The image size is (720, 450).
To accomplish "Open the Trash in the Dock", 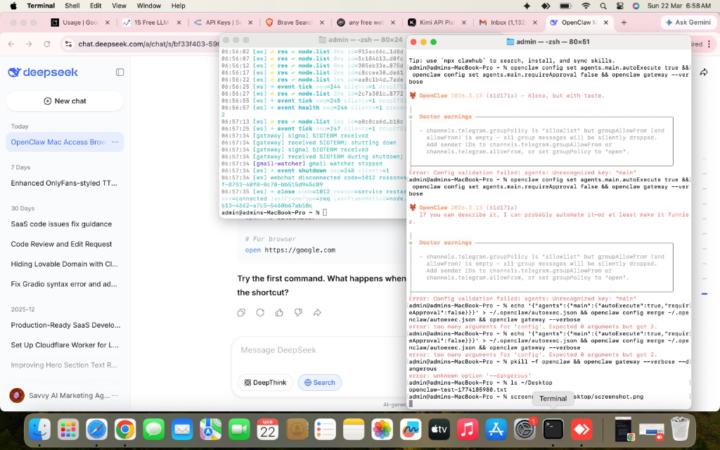I will (680, 429).
